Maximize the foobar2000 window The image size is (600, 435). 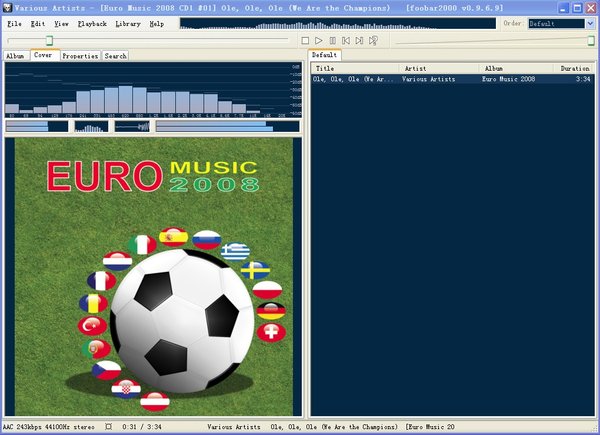pos(577,8)
